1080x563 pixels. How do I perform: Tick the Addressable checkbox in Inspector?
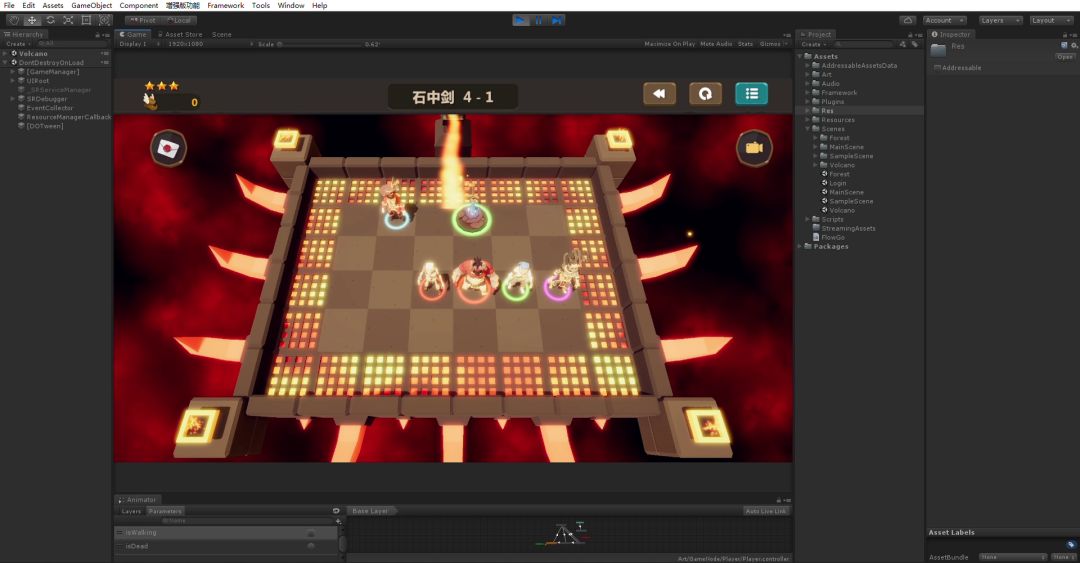pos(937,68)
